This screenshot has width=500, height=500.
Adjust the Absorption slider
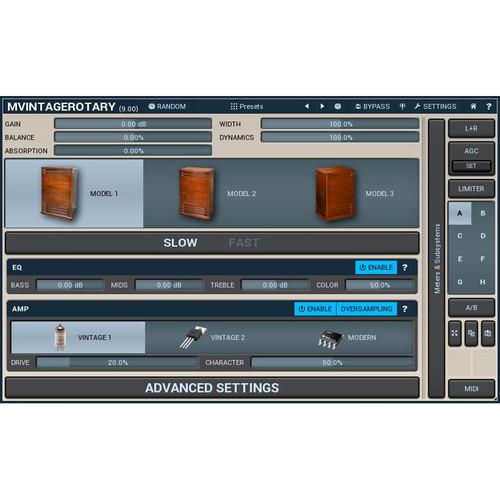133,150
